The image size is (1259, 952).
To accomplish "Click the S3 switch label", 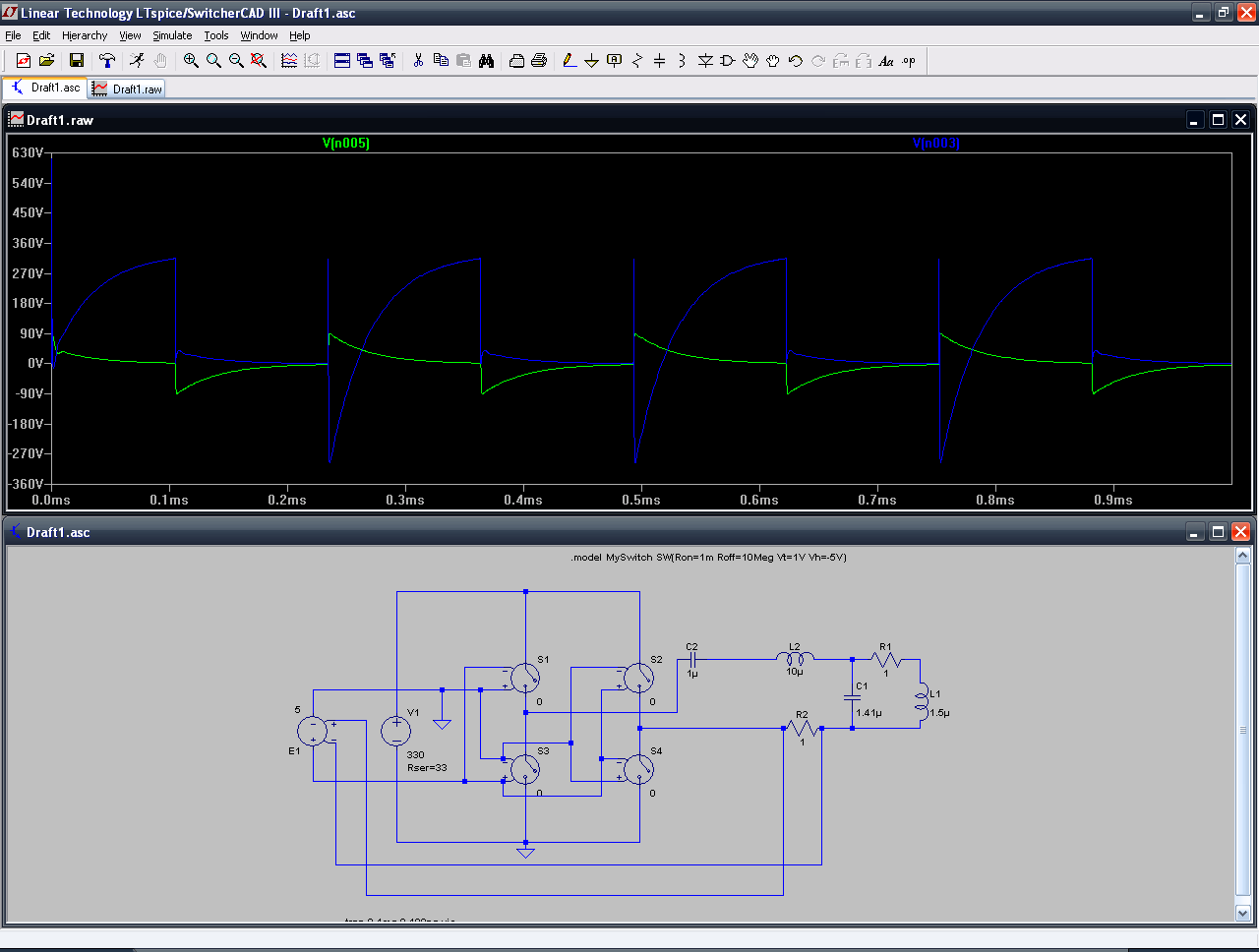I will click(543, 750).
